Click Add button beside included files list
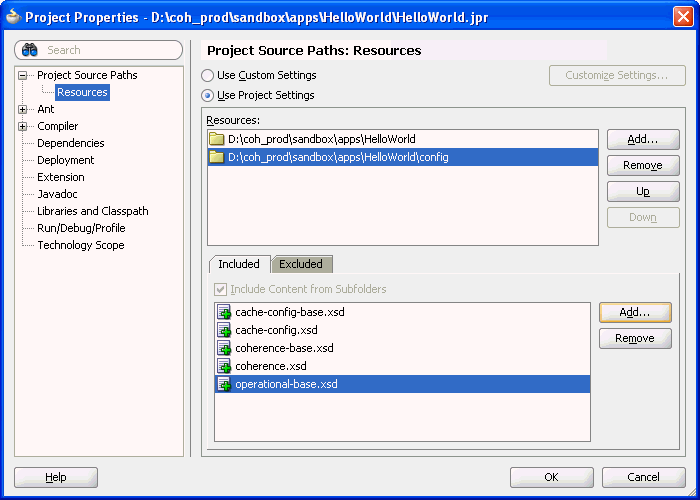The height and width of the screenshot is (500, 700). click(635, 312)
